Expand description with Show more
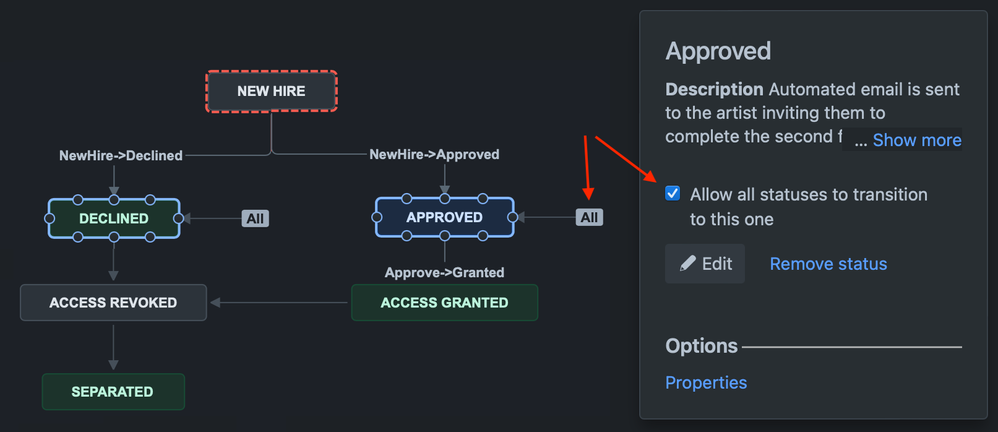This screenshot has height=432, width=998. coord(917,140)
